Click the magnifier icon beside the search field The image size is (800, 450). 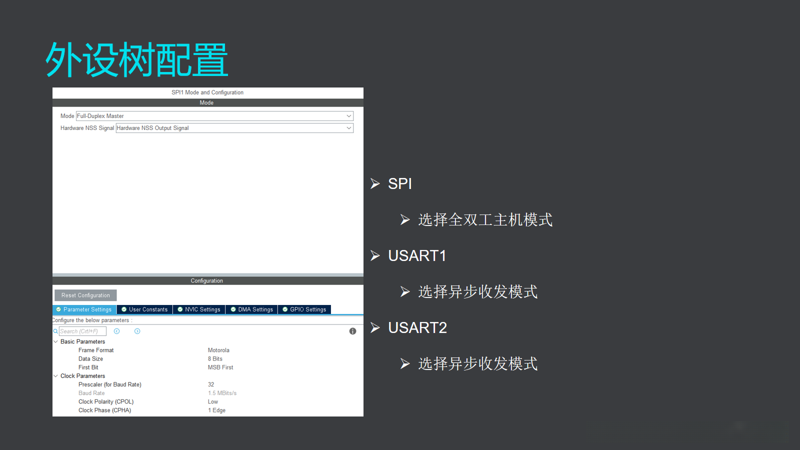(56, 332)
